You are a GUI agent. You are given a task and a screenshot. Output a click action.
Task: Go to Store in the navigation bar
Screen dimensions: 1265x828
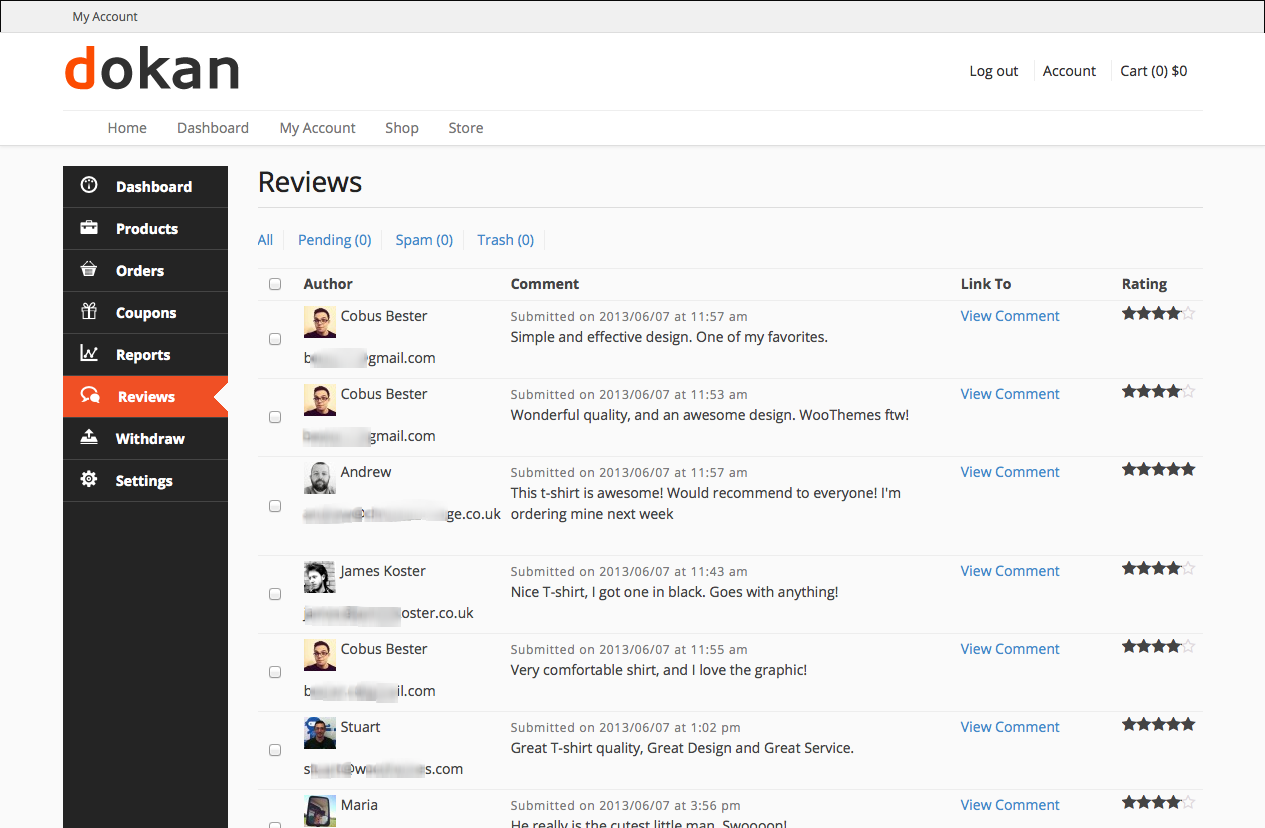[x=465, y=128]
